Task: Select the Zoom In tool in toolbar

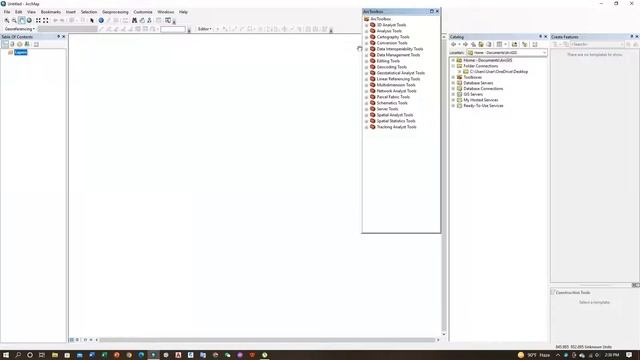Action: (7, 20)
